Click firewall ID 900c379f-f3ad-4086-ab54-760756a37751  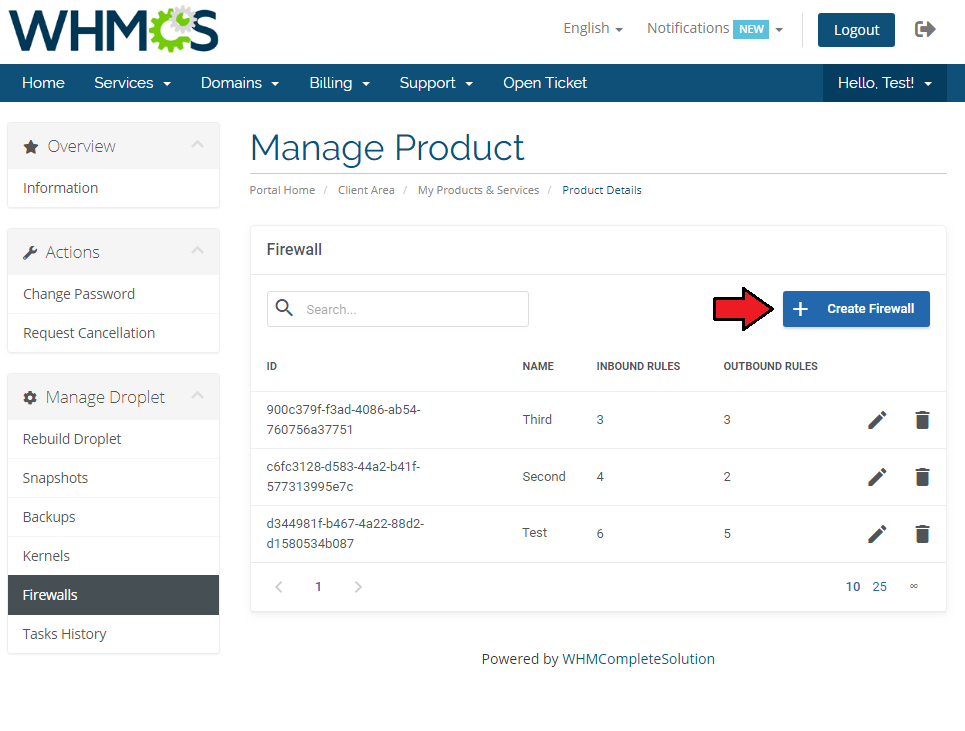click(x=343, y=420)
